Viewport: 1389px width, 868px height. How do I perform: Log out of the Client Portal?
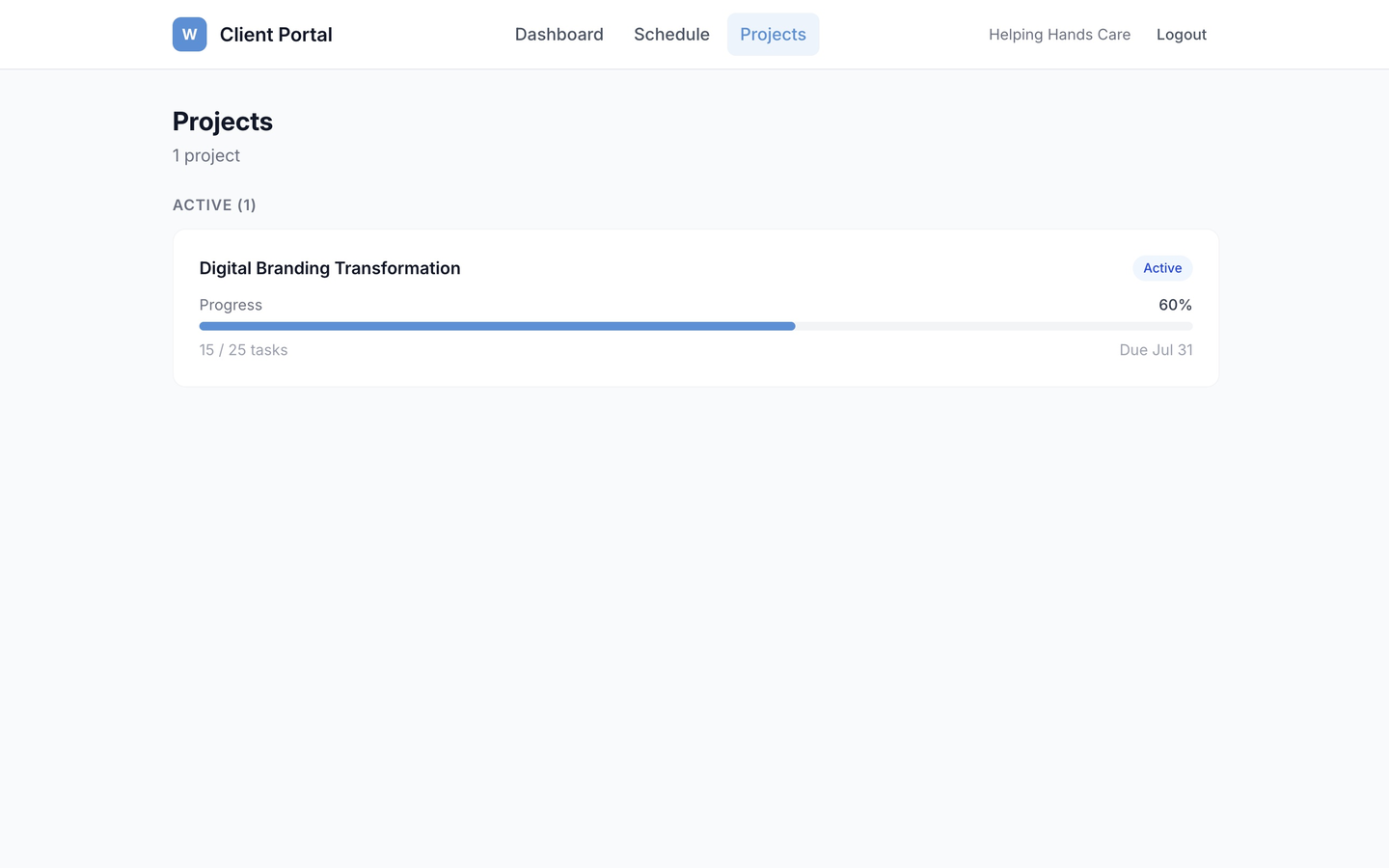click(x=1181, y=34)
